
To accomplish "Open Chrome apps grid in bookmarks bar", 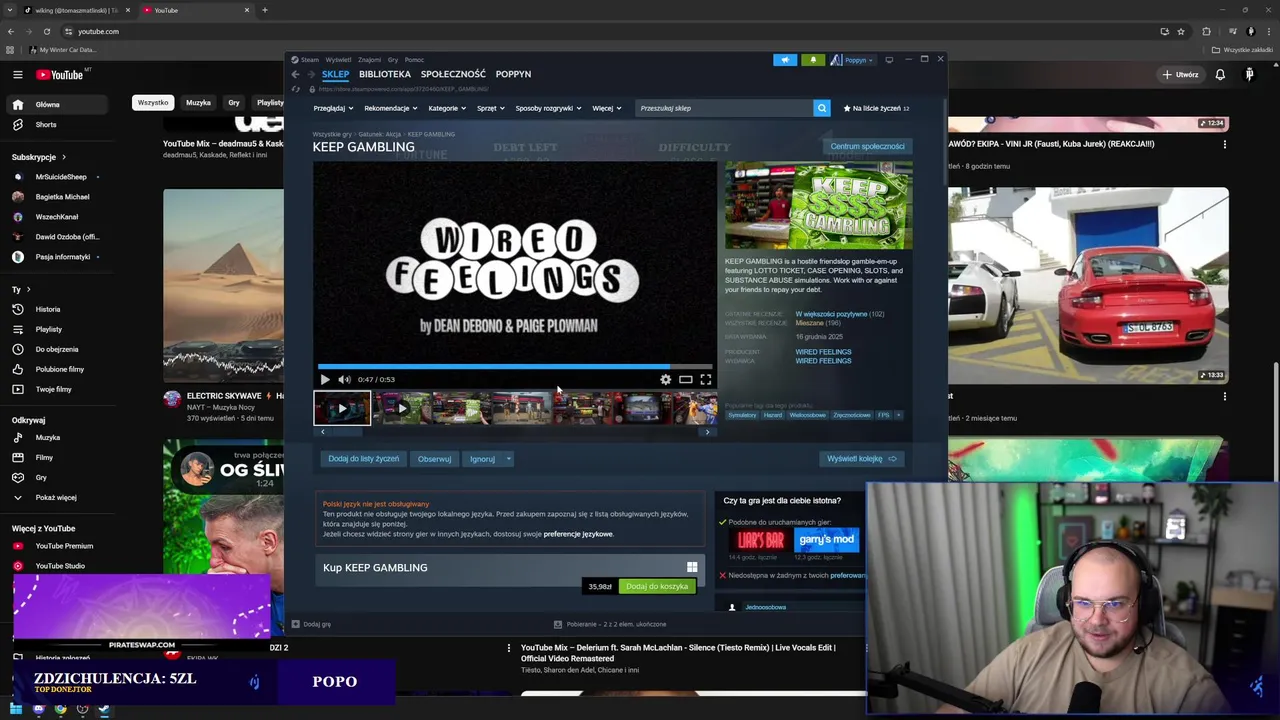I will pos(10,49).
